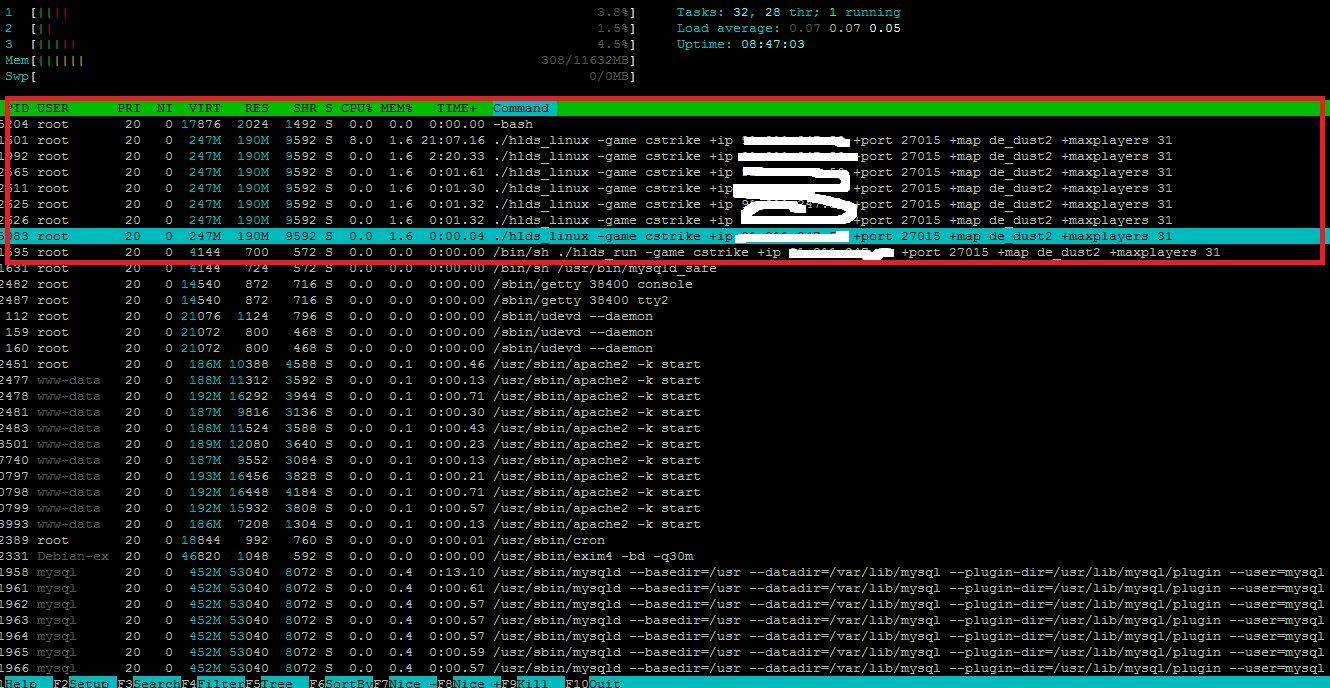Click the Mem usage meter bar
This screenshot has height=688, width=1330.
(x=320, y=60)
